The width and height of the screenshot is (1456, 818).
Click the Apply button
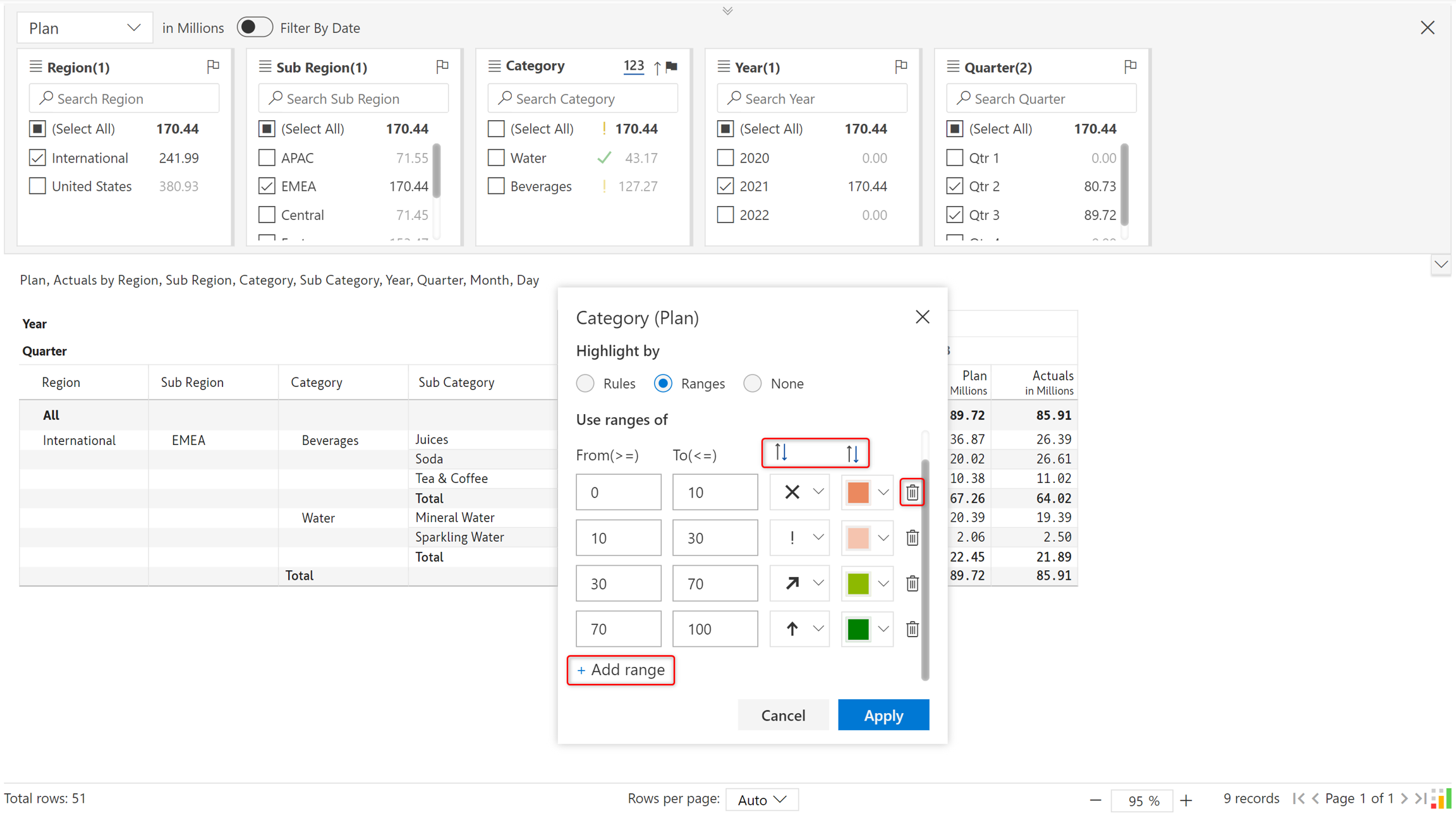click(x=883, y=715)
